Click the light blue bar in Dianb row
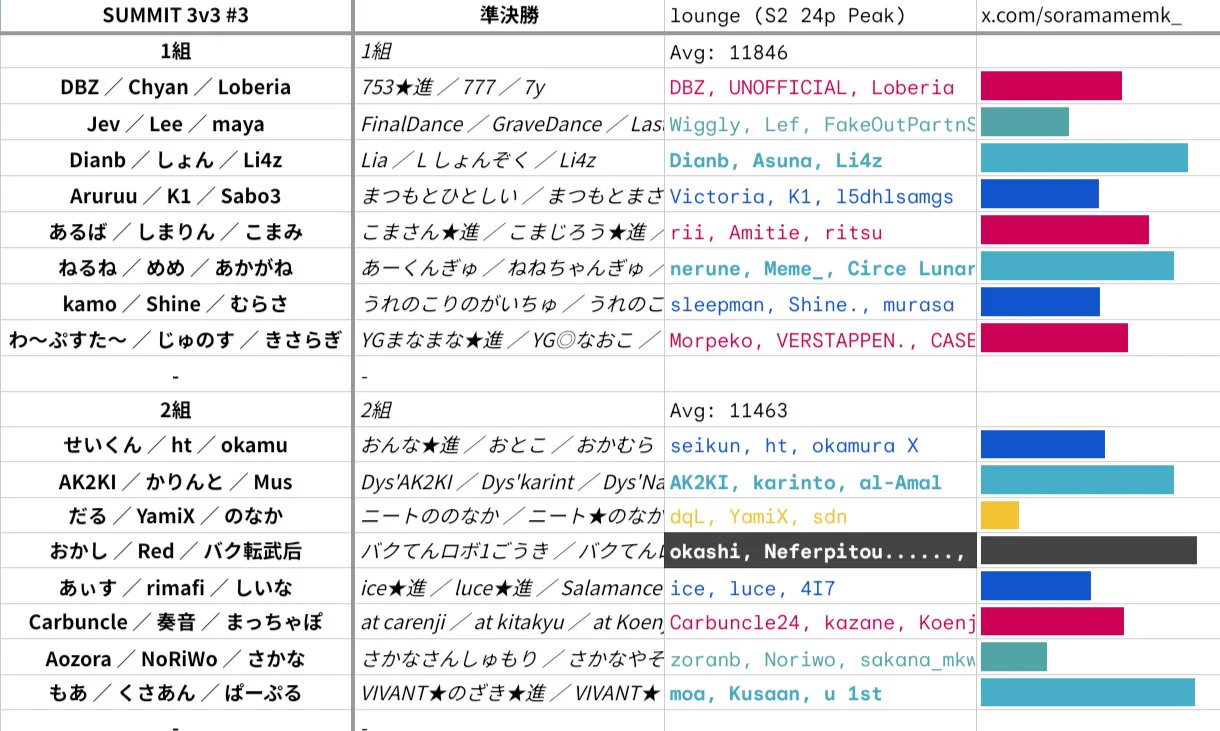 (x=1084, y=158)
